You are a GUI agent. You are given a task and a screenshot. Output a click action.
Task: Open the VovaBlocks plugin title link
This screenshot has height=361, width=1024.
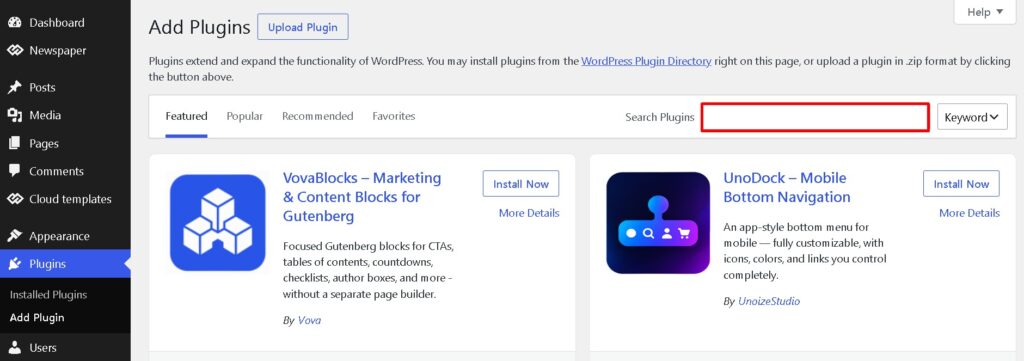pos(362,196)
